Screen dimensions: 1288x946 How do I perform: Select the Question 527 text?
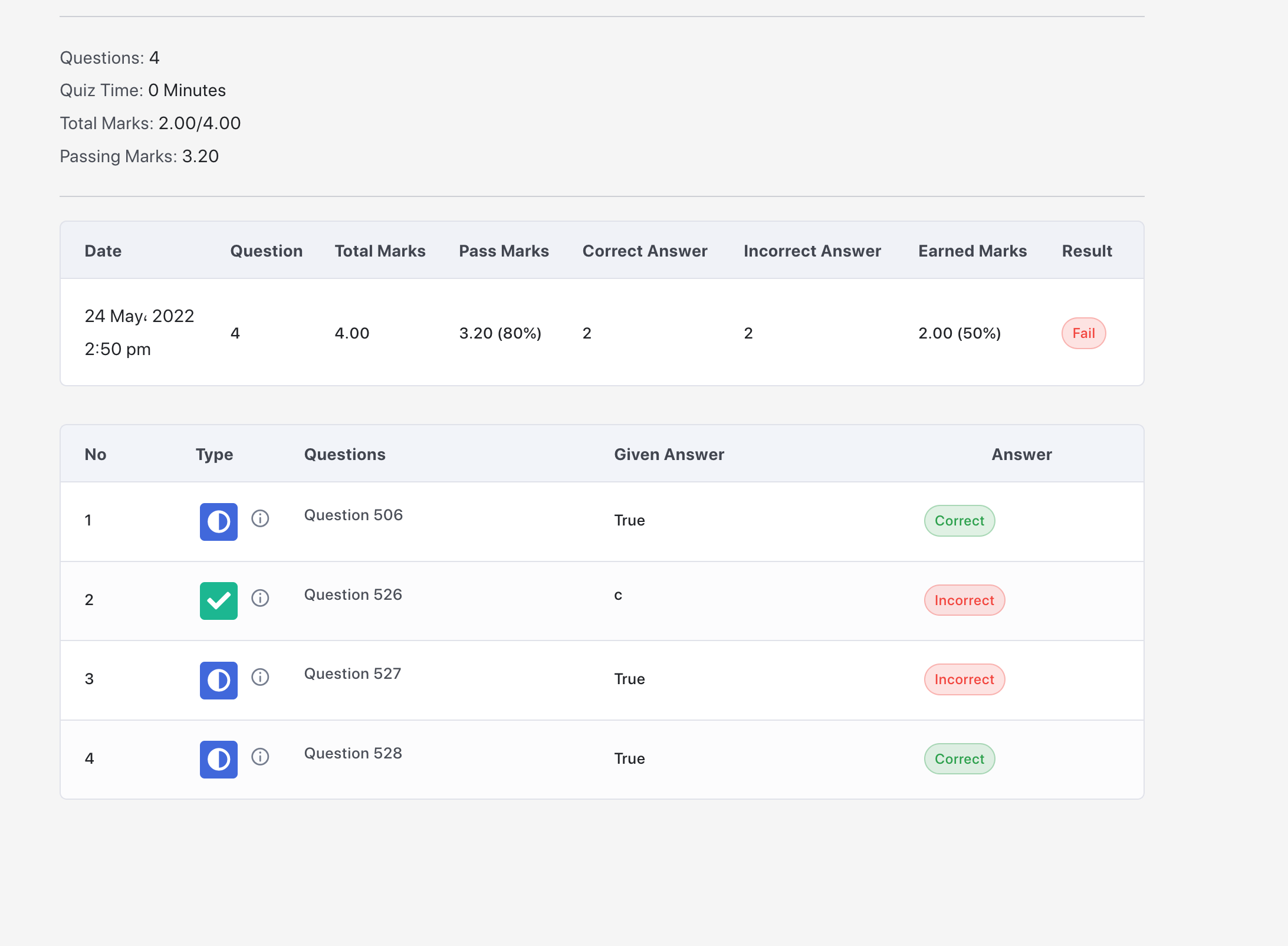pyautogui.click(x=353, y=674)
